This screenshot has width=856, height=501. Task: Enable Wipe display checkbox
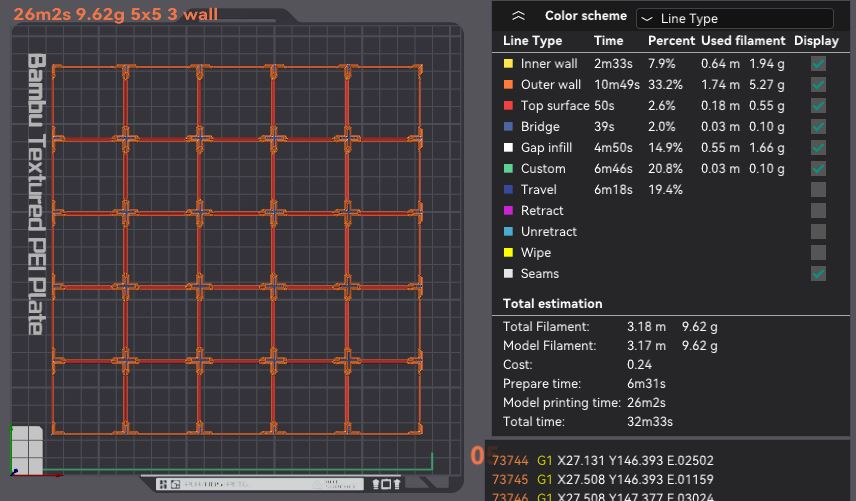pos(818,253)
